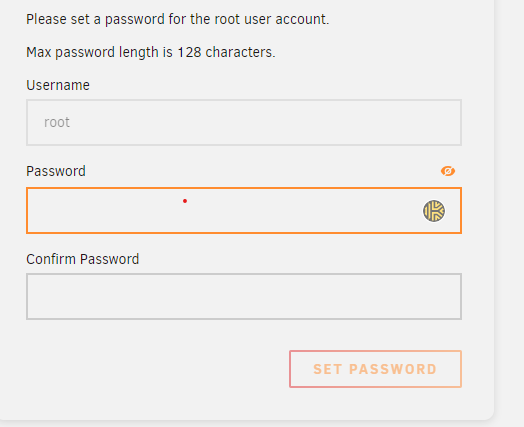
Task: Open the Keeper password manager icon
Action: click(x=434, y=211)
